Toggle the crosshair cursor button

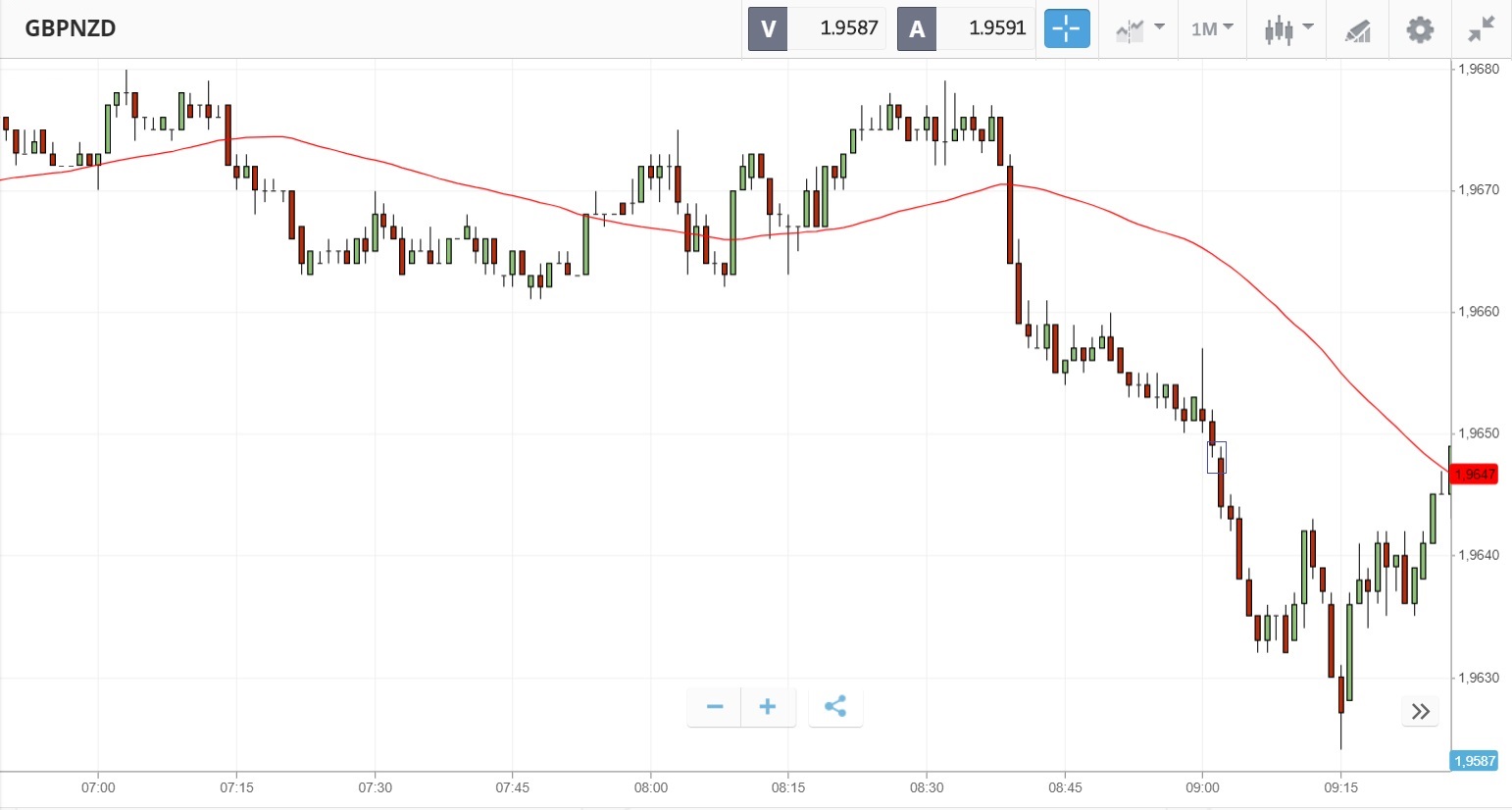(x=1066, y=28)
